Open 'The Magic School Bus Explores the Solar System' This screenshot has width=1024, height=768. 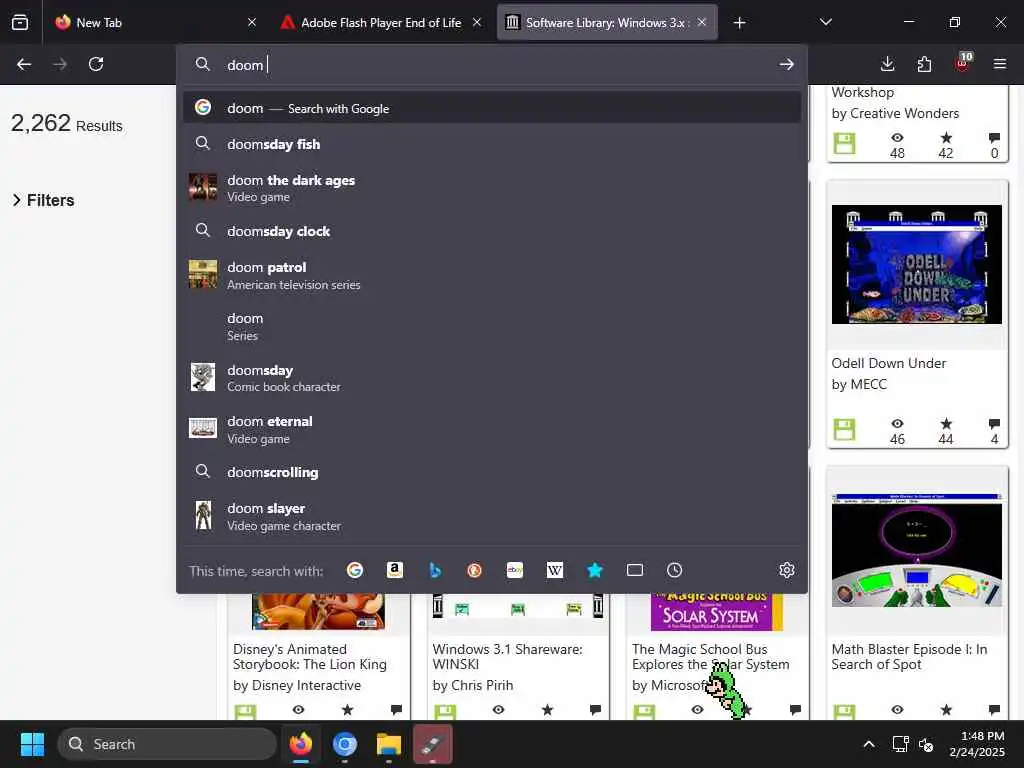tap(711, 657)
